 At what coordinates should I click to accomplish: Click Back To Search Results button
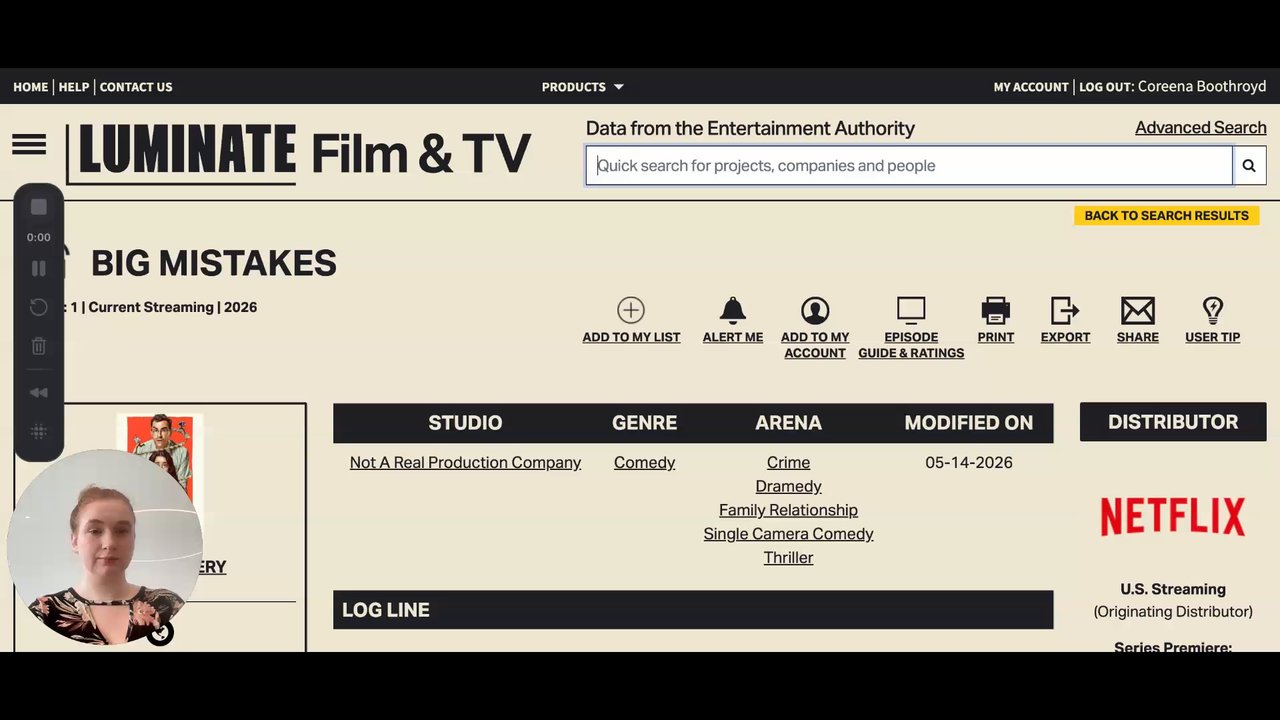(x=1167, y=215)
